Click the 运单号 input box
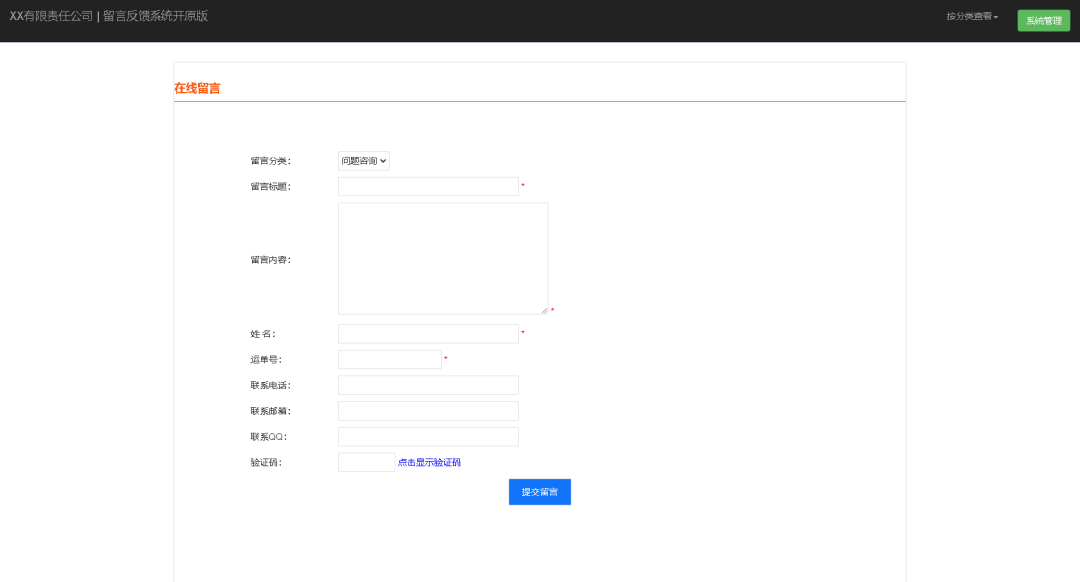This screenshot has height=582, width=1080. tap(389, 360)
